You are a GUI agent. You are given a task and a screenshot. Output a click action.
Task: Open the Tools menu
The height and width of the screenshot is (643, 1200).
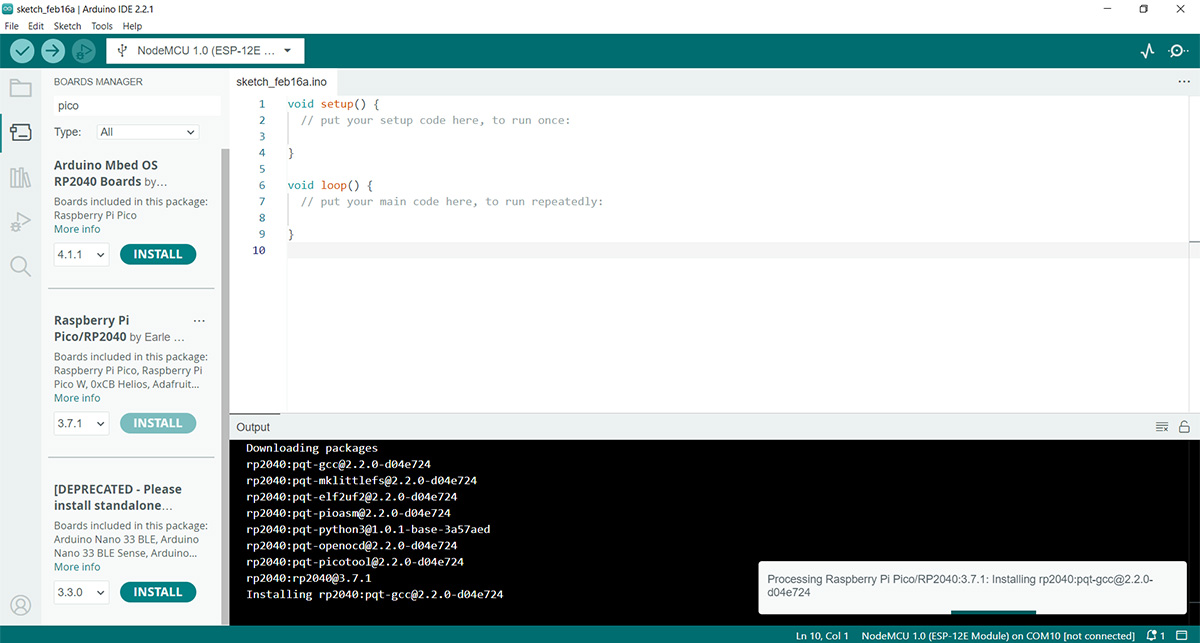(x=102, y=26)
